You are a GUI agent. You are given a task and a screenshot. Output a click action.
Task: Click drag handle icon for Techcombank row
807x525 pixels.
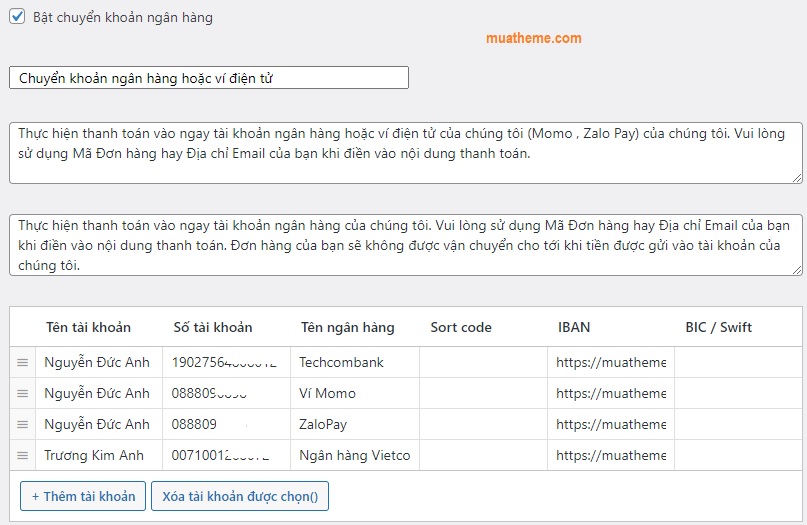[x=22, y=363]
